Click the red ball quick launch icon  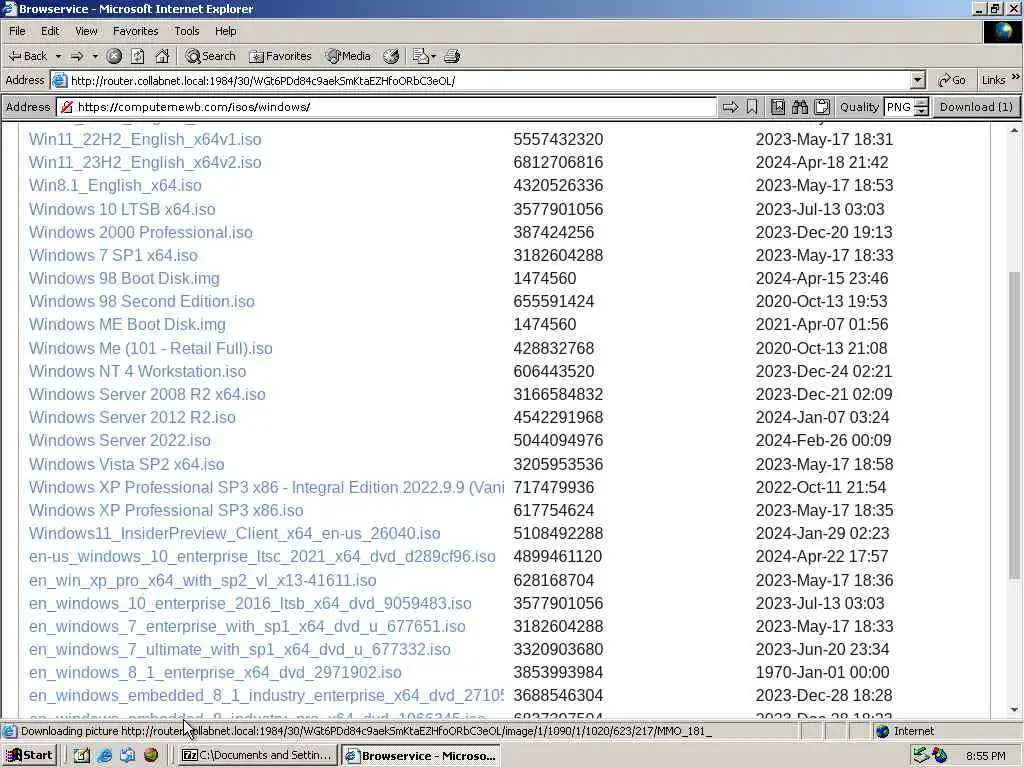(151, 756)
